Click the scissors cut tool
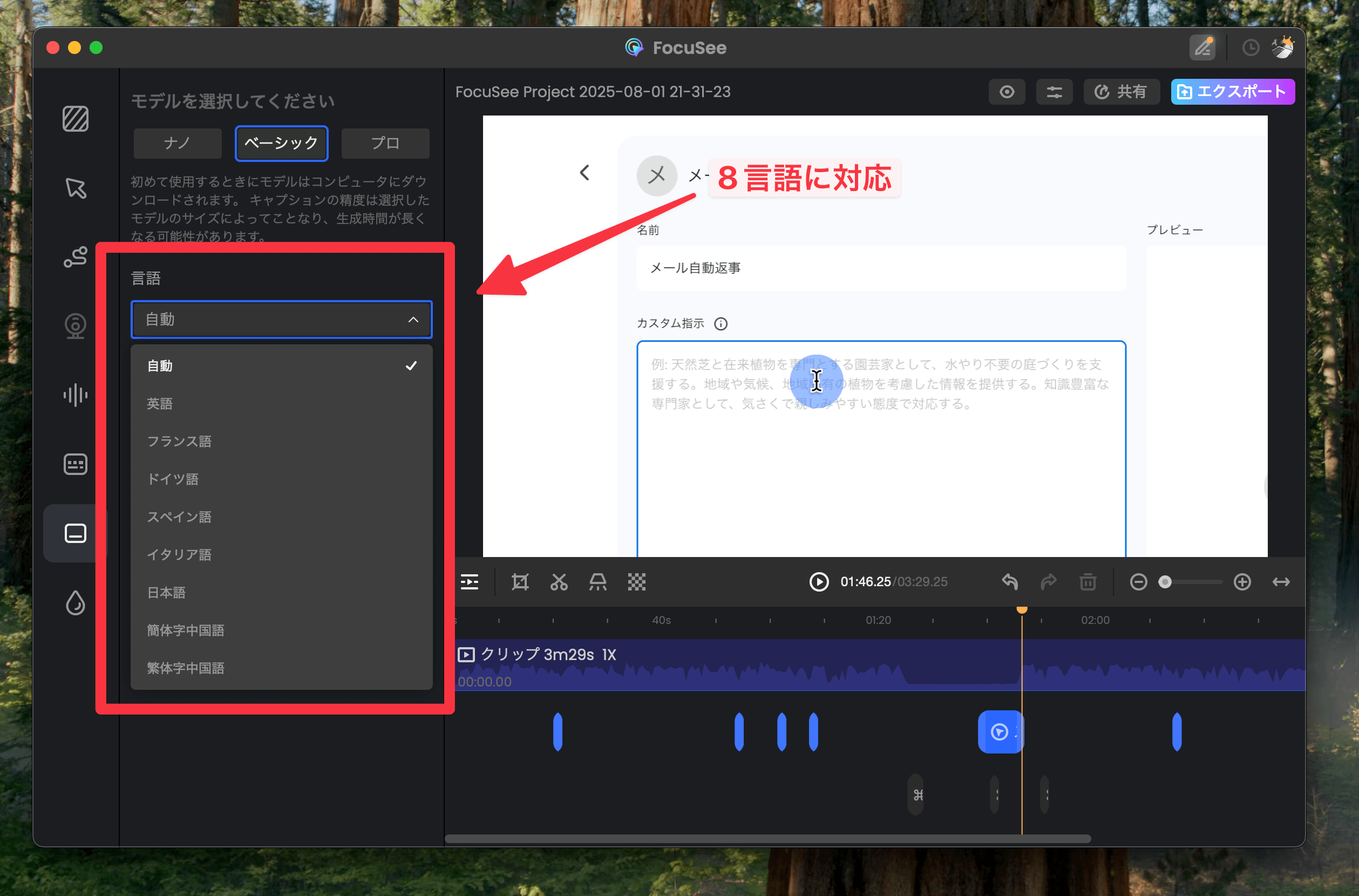 click(x=559, y=582)
